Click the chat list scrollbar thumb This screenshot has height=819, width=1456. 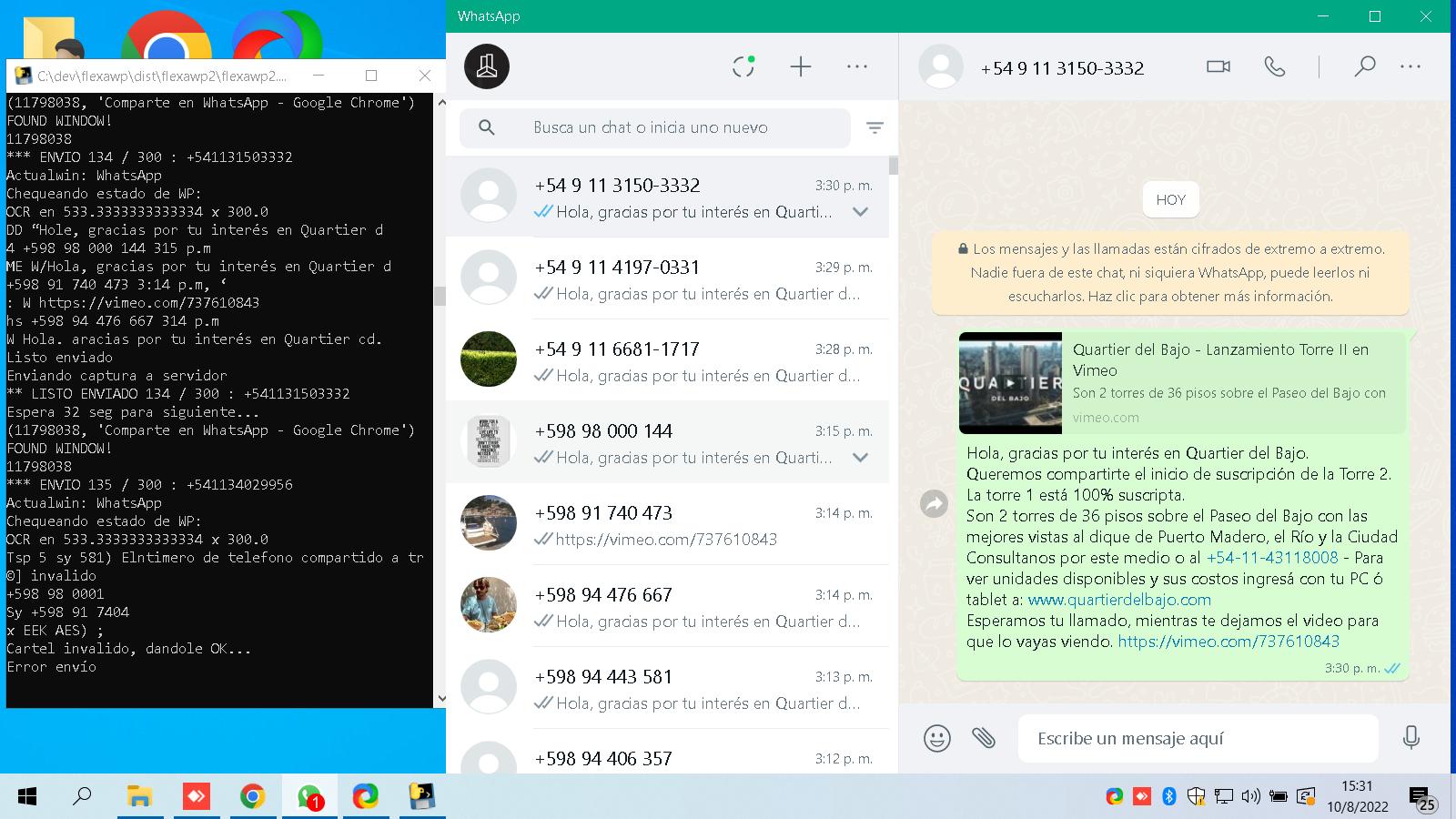[894, 166]
